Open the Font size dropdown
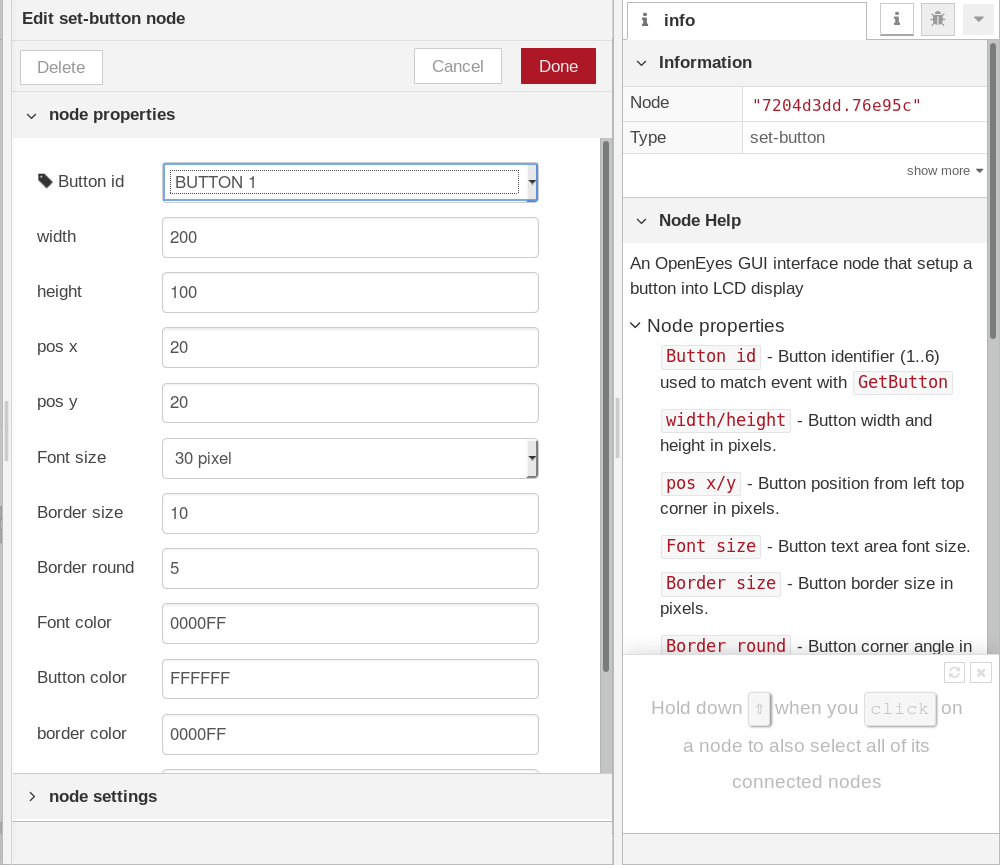This screenshot has width=1000, height=865. (350, 458)
